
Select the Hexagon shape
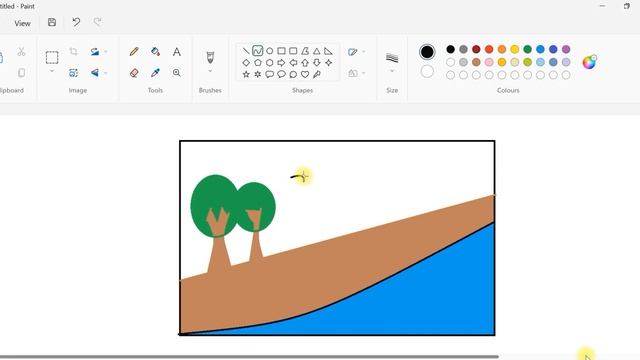click(269, 63)
